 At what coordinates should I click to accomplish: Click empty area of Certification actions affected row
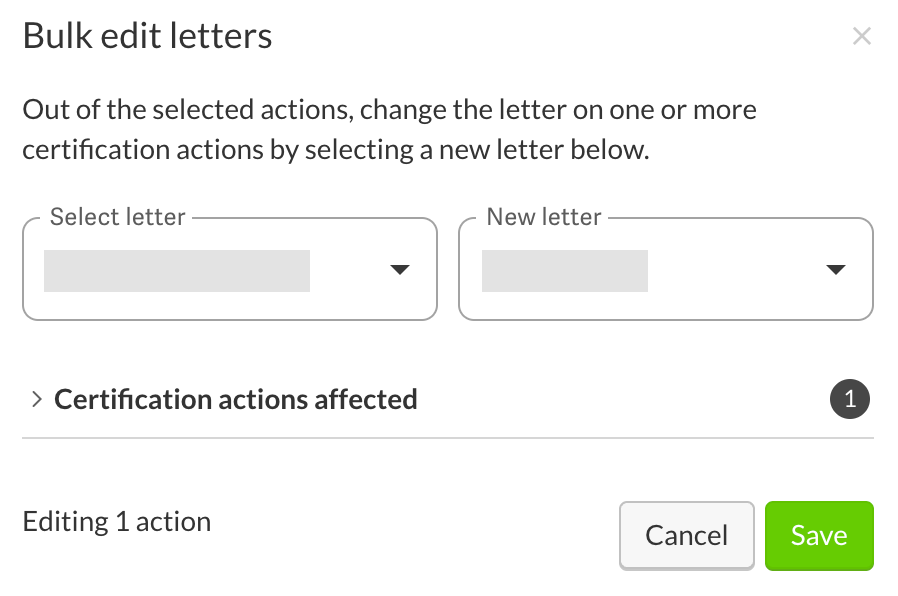point(620,400)
